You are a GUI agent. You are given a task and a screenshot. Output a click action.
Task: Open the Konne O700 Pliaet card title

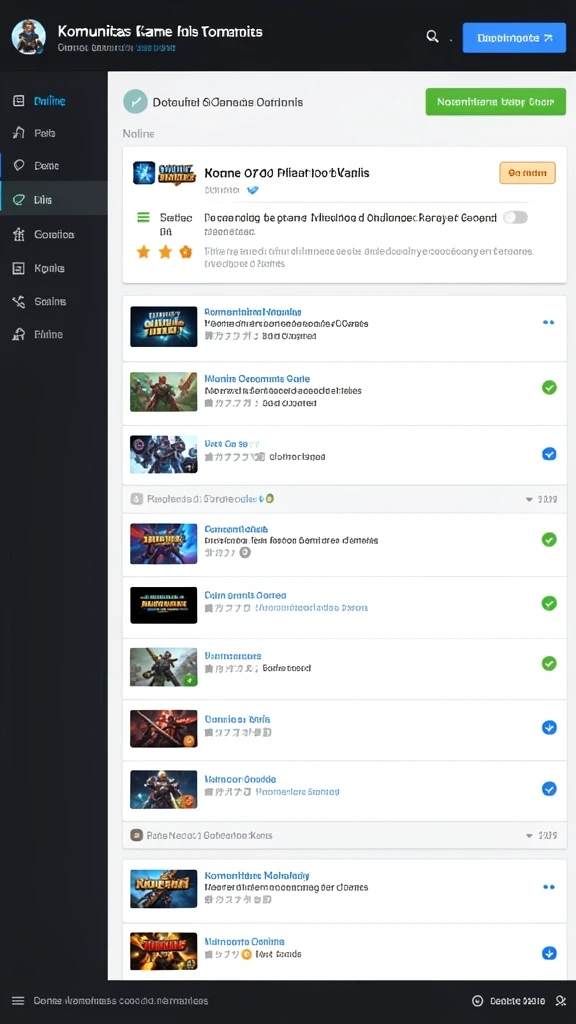click(287, 173)
